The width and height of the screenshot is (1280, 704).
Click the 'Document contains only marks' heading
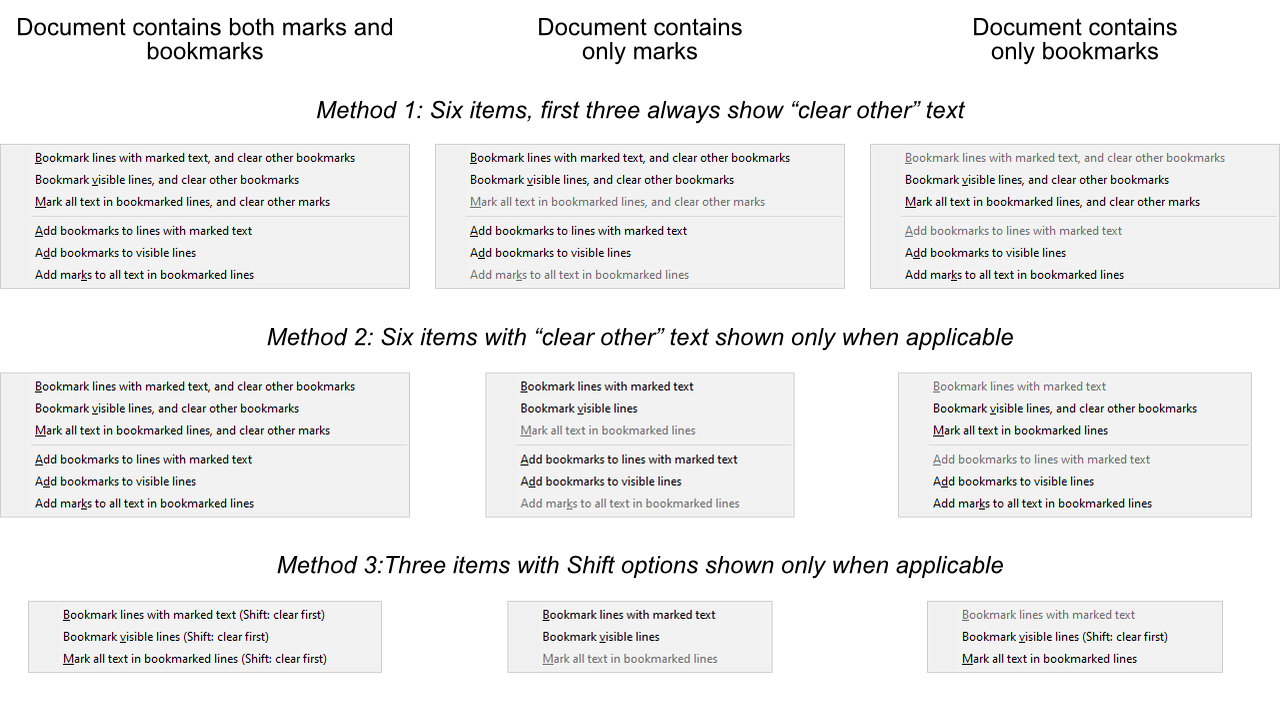[640, 39]
